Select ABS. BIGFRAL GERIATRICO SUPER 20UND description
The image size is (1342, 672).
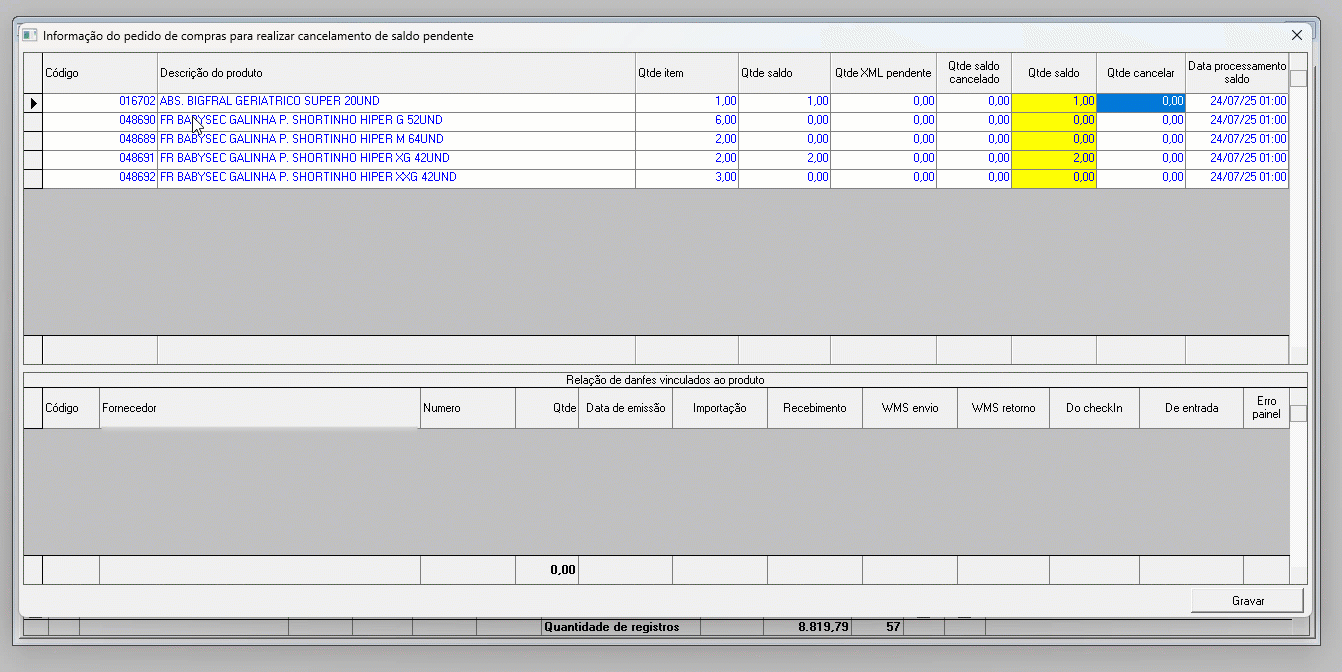click(396, 102)
